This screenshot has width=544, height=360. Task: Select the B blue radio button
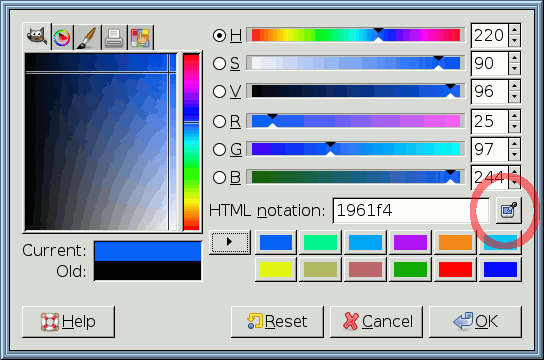point(219,177)
